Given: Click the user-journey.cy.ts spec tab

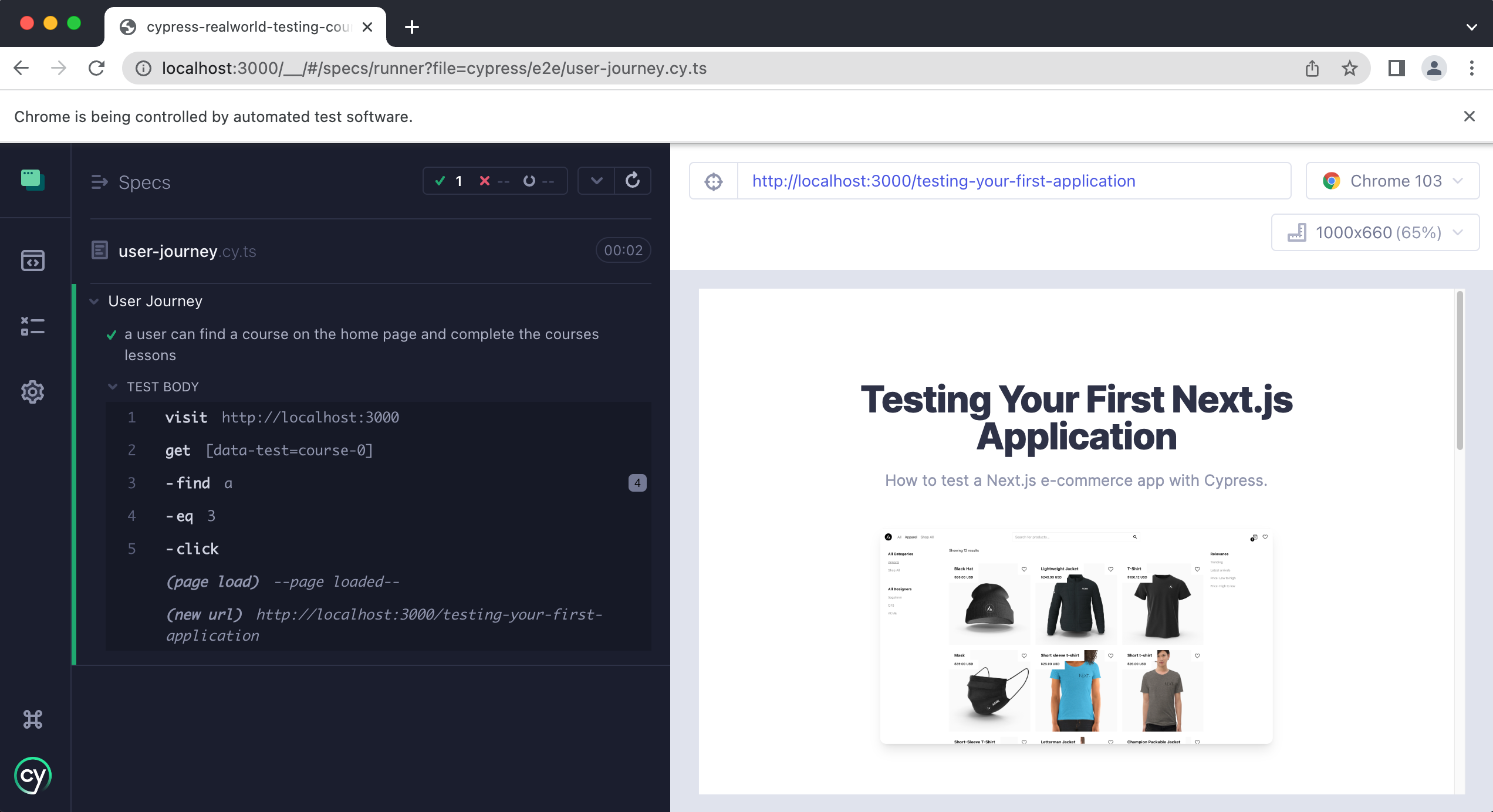Looking at the screenshot, I should 186,250.
